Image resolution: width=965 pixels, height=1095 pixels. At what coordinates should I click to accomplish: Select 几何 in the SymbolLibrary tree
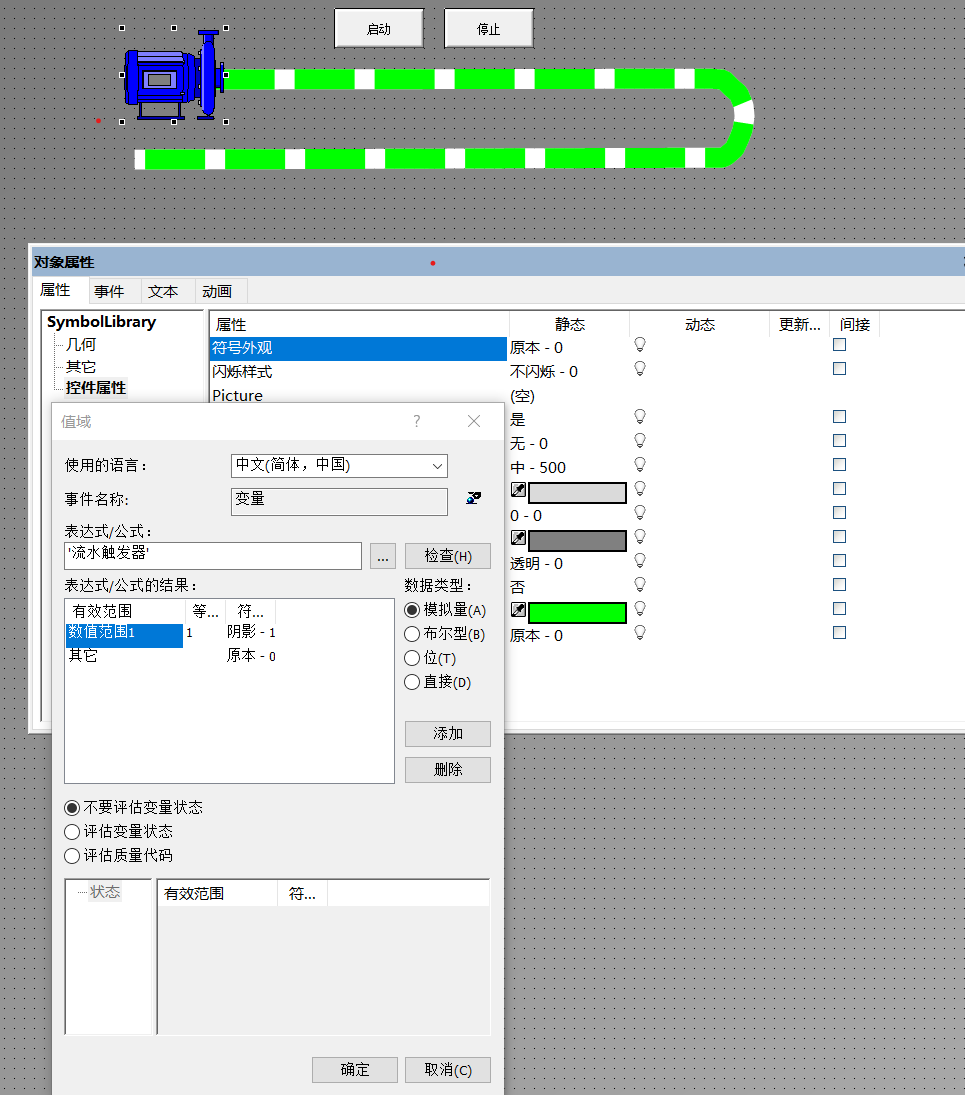pyautogui.click(x=80, y=345)
